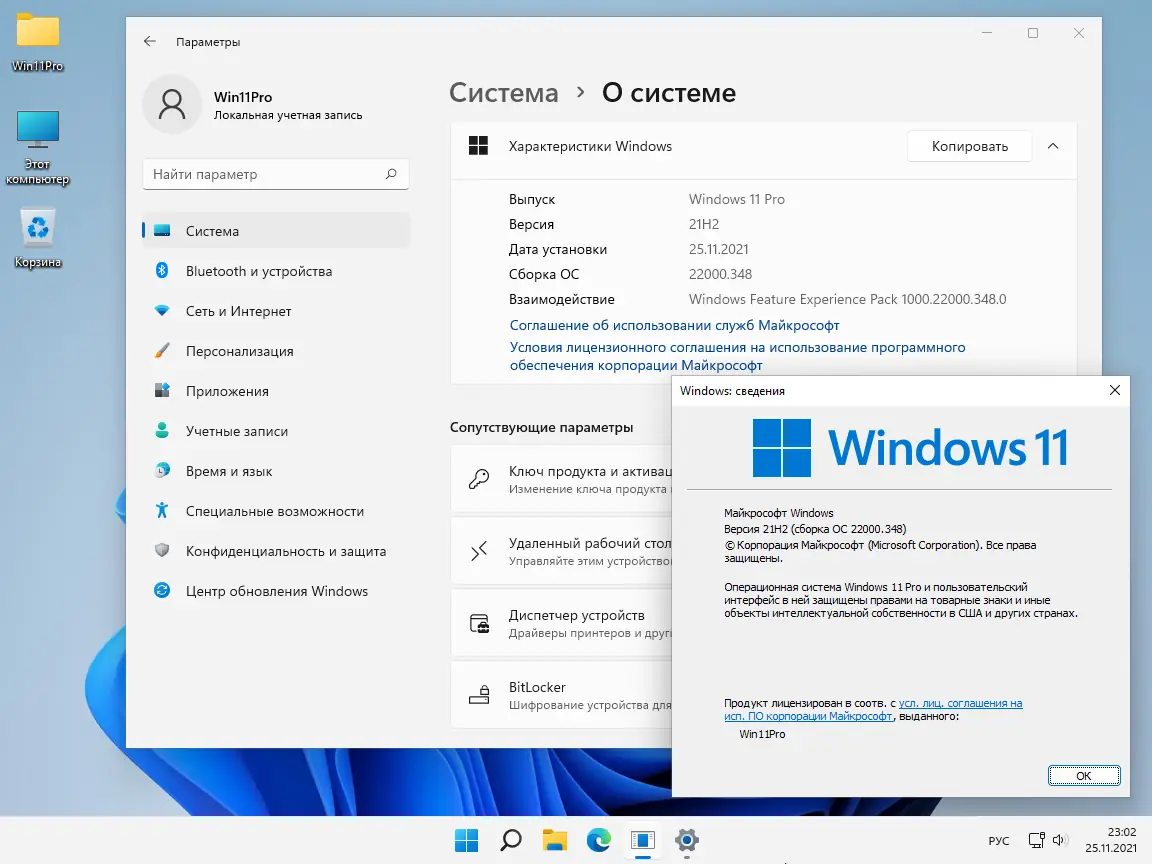
Task: Click the Копировать button
Action: tap(968, 146)
